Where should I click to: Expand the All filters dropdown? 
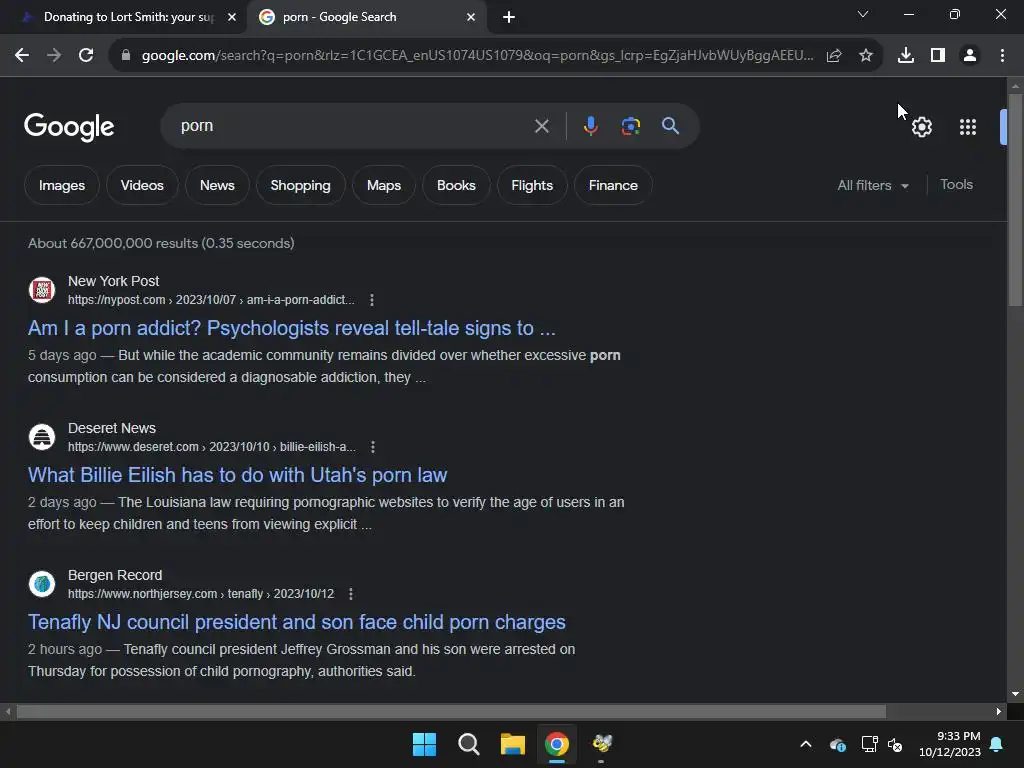(x=872, y=185)
